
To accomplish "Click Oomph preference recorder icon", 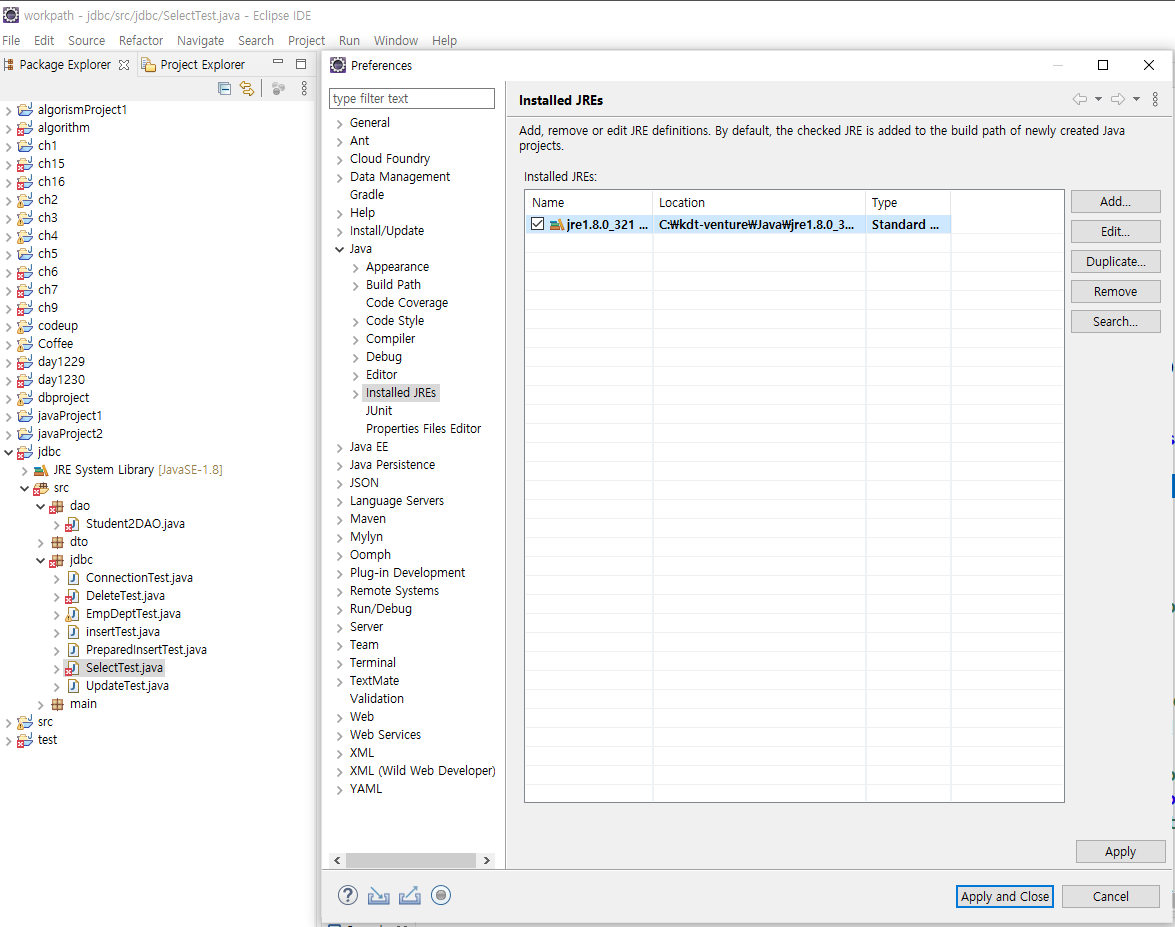I will [x=441, y=895].
